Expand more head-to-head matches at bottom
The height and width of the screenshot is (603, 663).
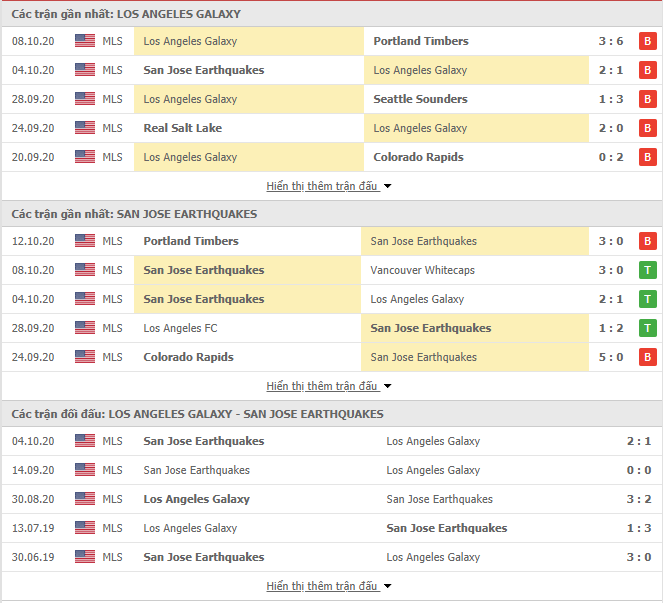(329, 586)
